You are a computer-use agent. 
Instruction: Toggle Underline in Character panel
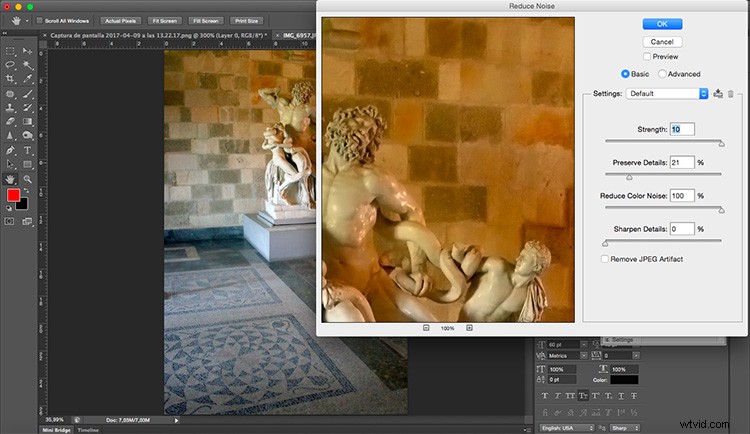pos(621,396)
